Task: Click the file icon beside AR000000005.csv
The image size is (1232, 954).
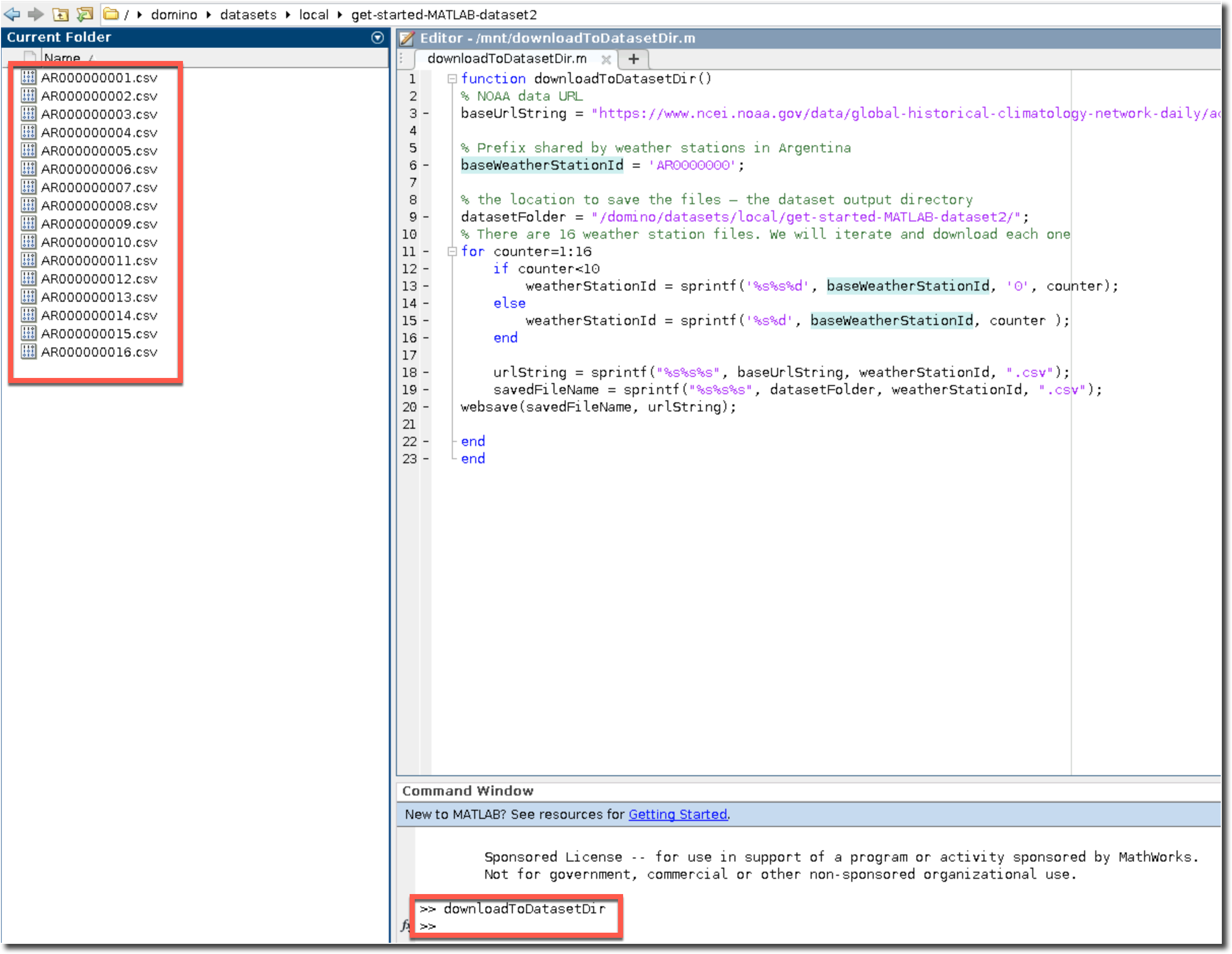Action: tap(28, 150)
